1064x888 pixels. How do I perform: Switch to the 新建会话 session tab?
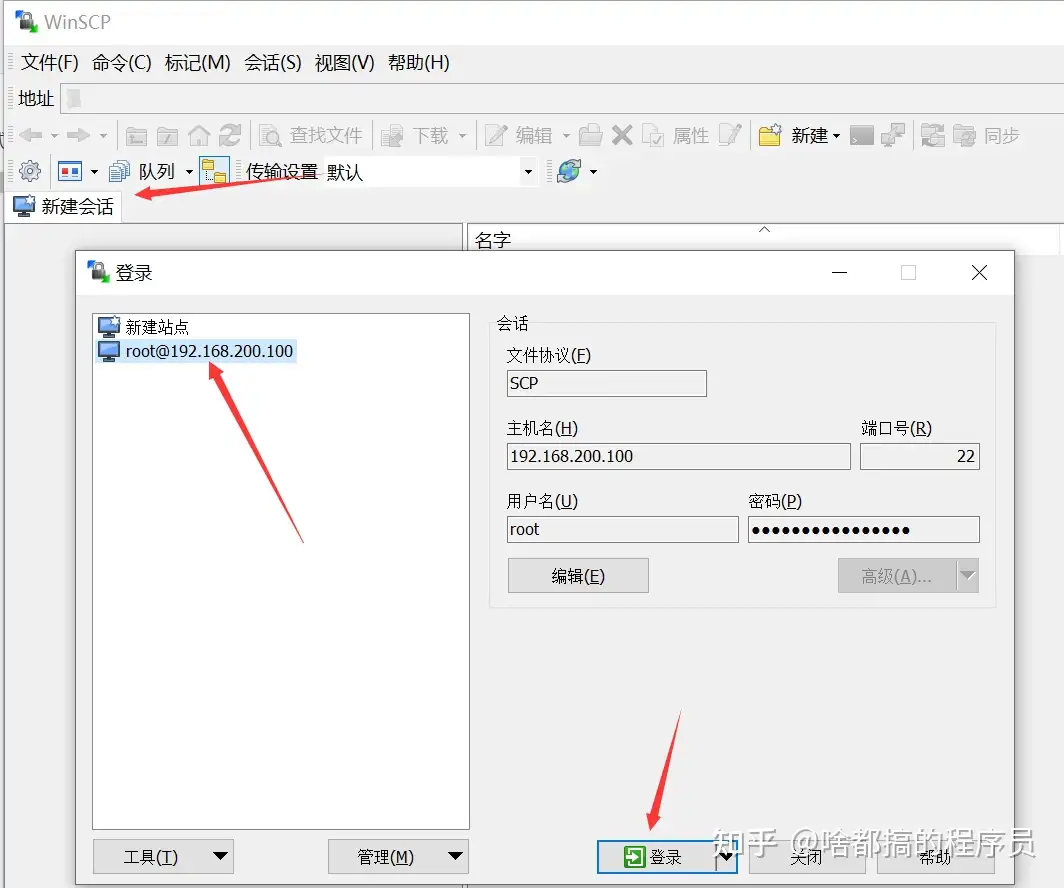coord(64,206)
